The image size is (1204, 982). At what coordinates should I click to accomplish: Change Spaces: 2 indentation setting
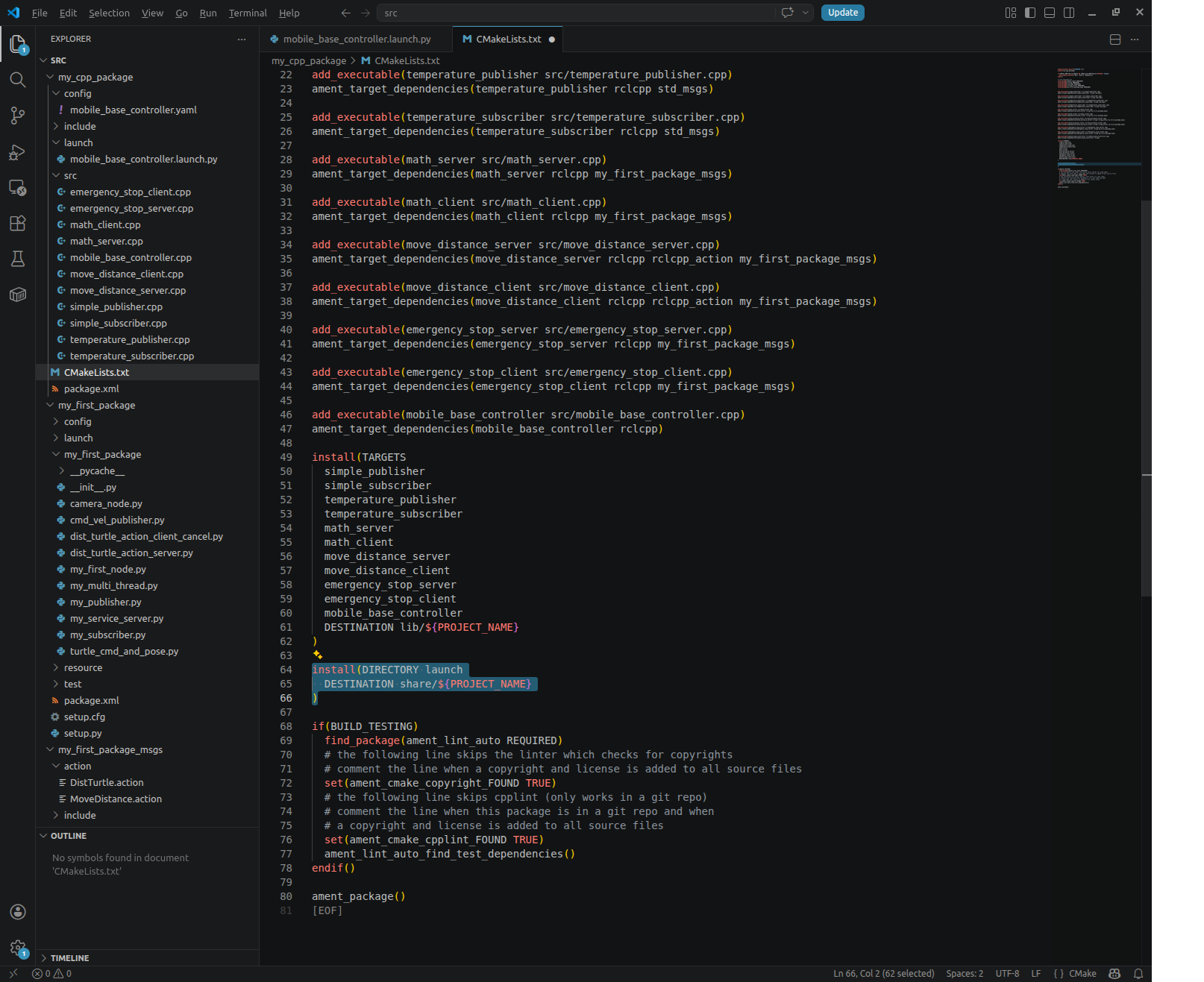pyautogui.click(x=965, y=973)
